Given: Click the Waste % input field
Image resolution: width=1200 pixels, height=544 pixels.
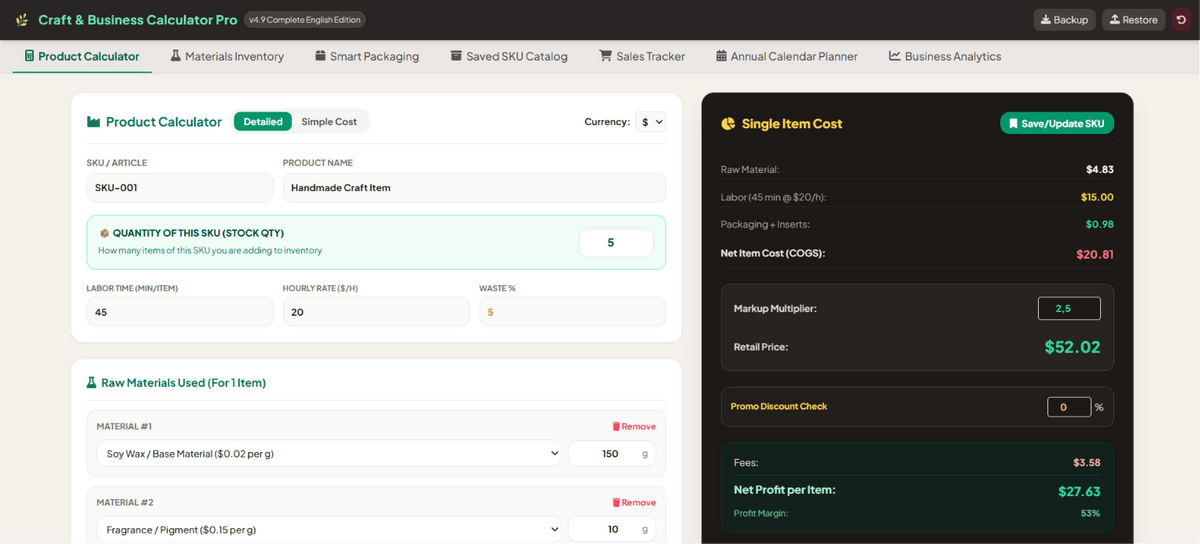Looking at the screenshot, I should click(x=572, y=312).
